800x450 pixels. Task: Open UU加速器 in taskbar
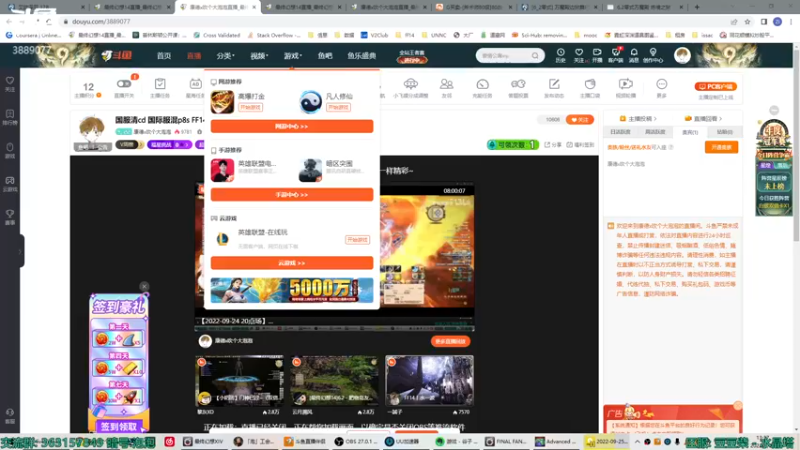coord(402,442)
